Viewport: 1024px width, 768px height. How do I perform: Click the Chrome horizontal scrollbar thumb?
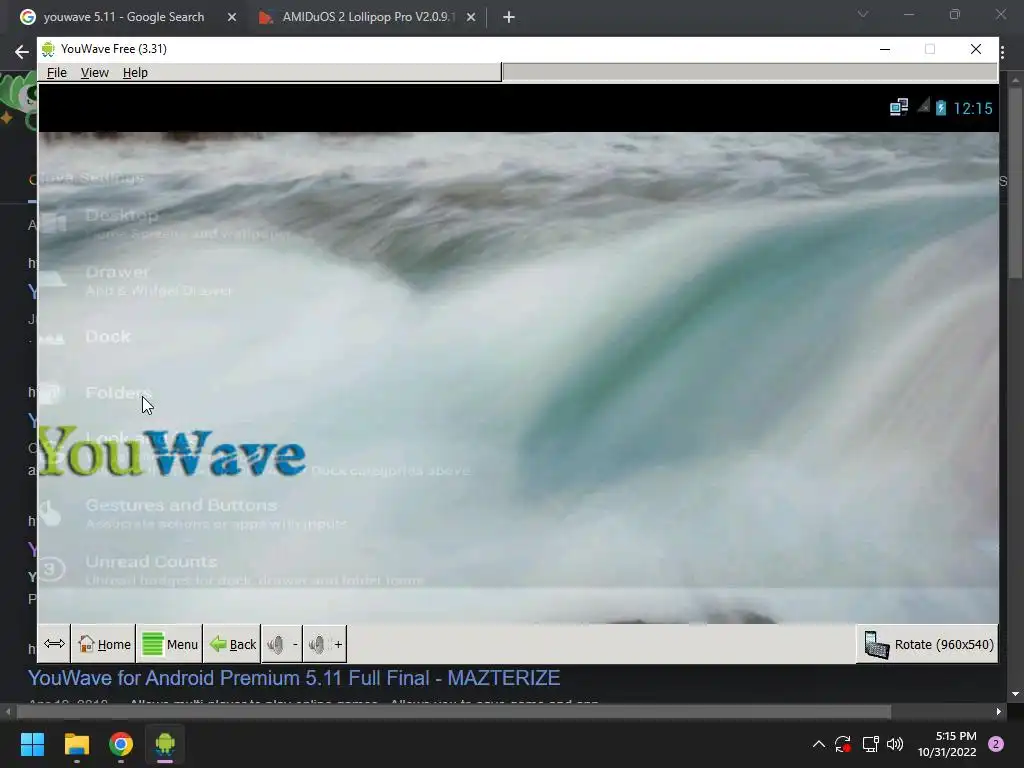pos(454,712)
